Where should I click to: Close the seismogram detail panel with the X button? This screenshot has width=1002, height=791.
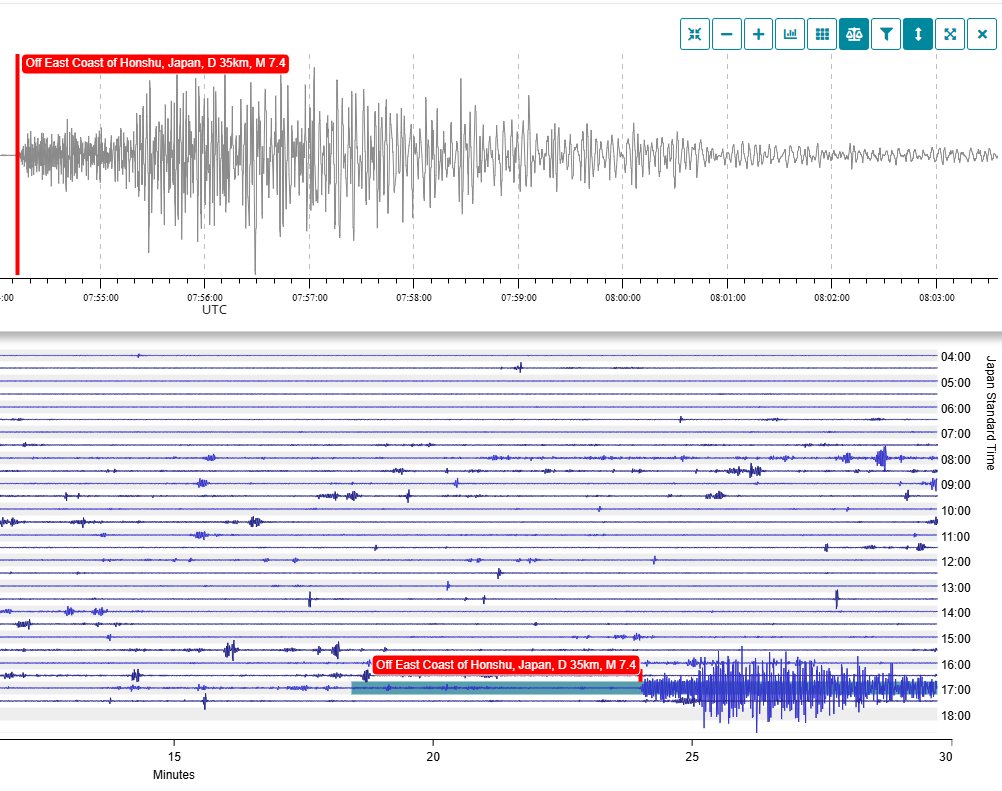pyautogui.click(x=982, y=34)
